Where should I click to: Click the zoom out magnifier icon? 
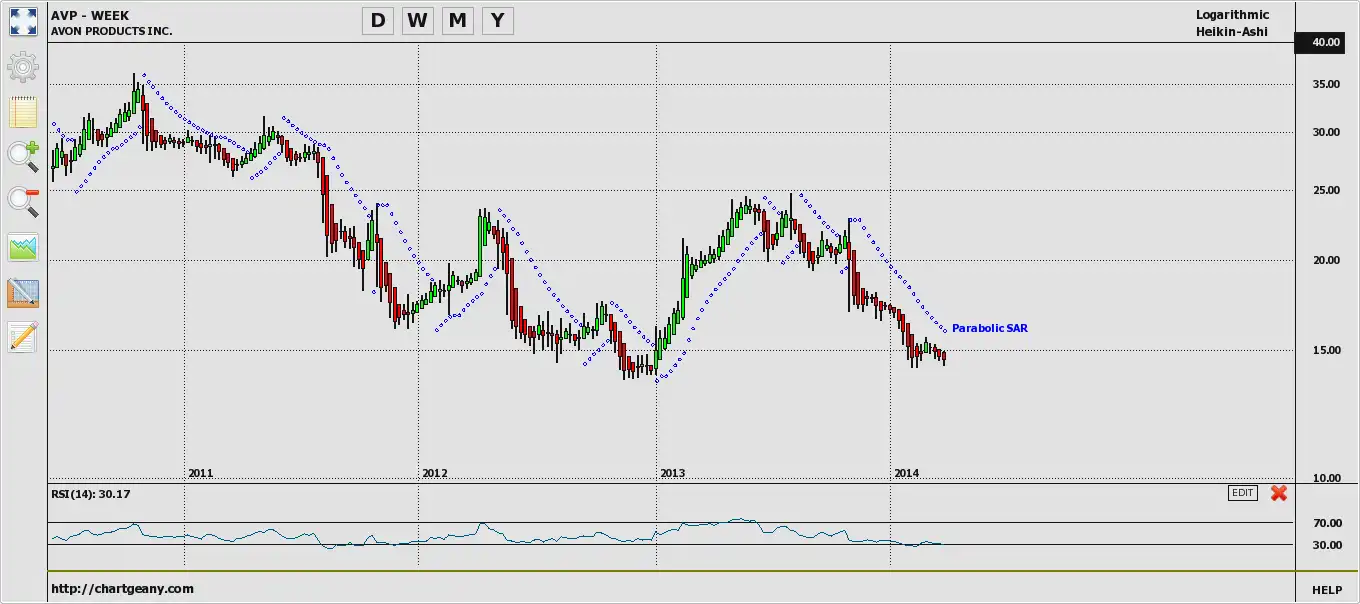[x=23, y=202]
